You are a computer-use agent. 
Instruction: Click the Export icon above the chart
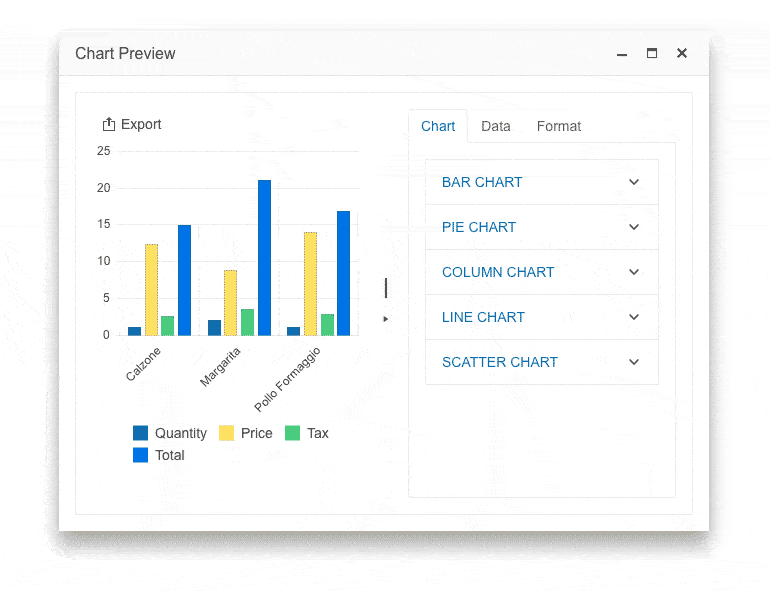tap(109, 125)
